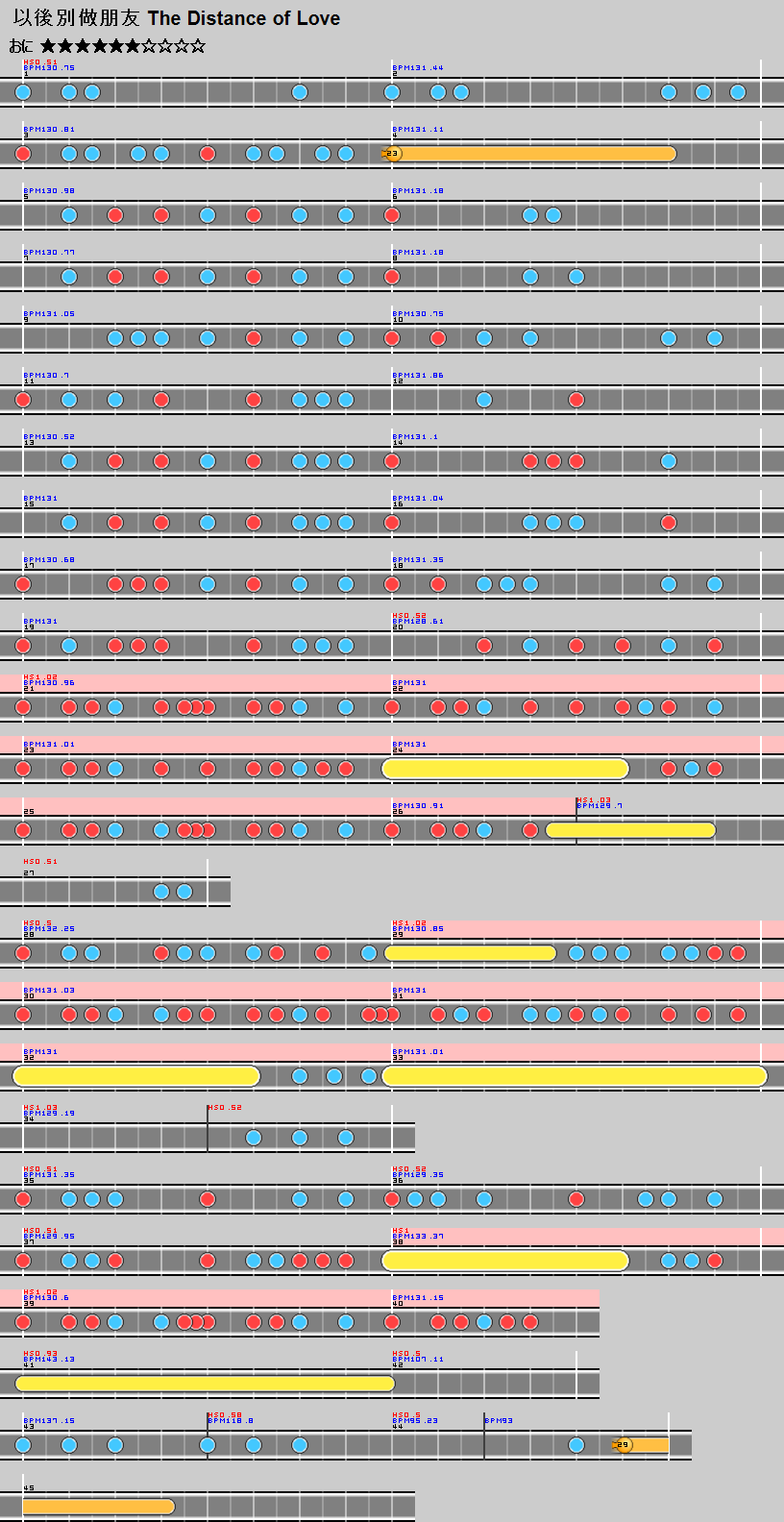Click the yellow drumroll in measure 24
The width and height of the screenshot is (784, 1522).
click(x=505, y=769)
